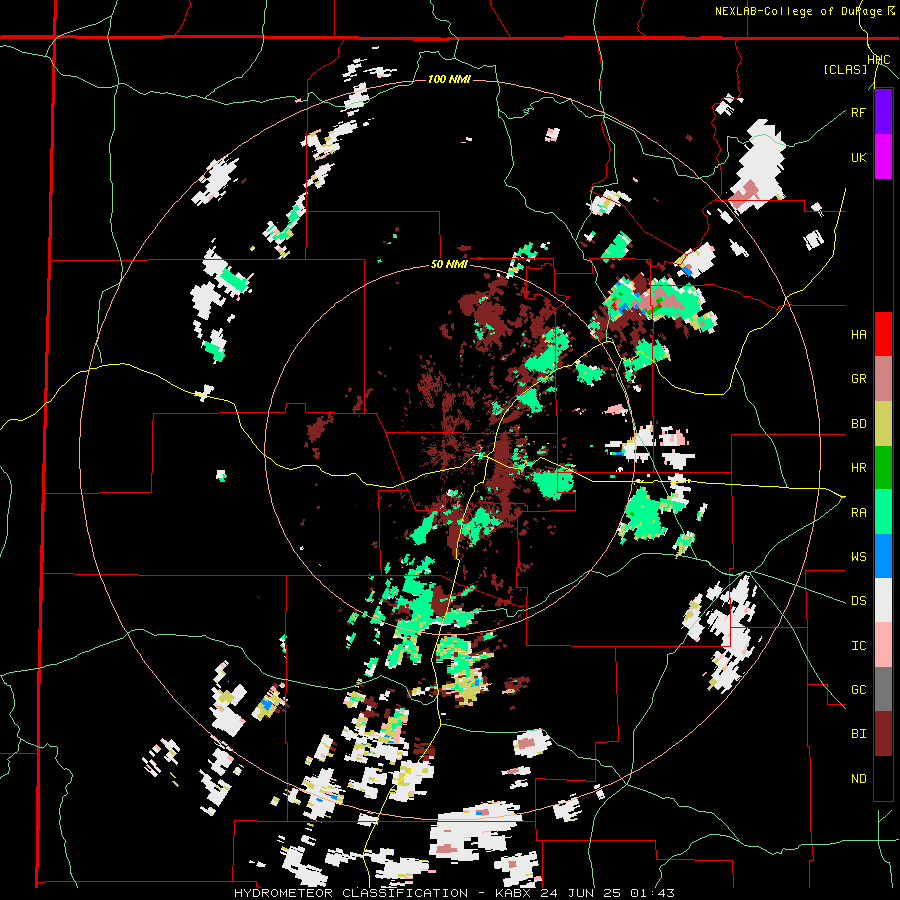Viewport: 900px width, 900px height.
Task: Click the BI legend label
Action: [x=858, y=734]
